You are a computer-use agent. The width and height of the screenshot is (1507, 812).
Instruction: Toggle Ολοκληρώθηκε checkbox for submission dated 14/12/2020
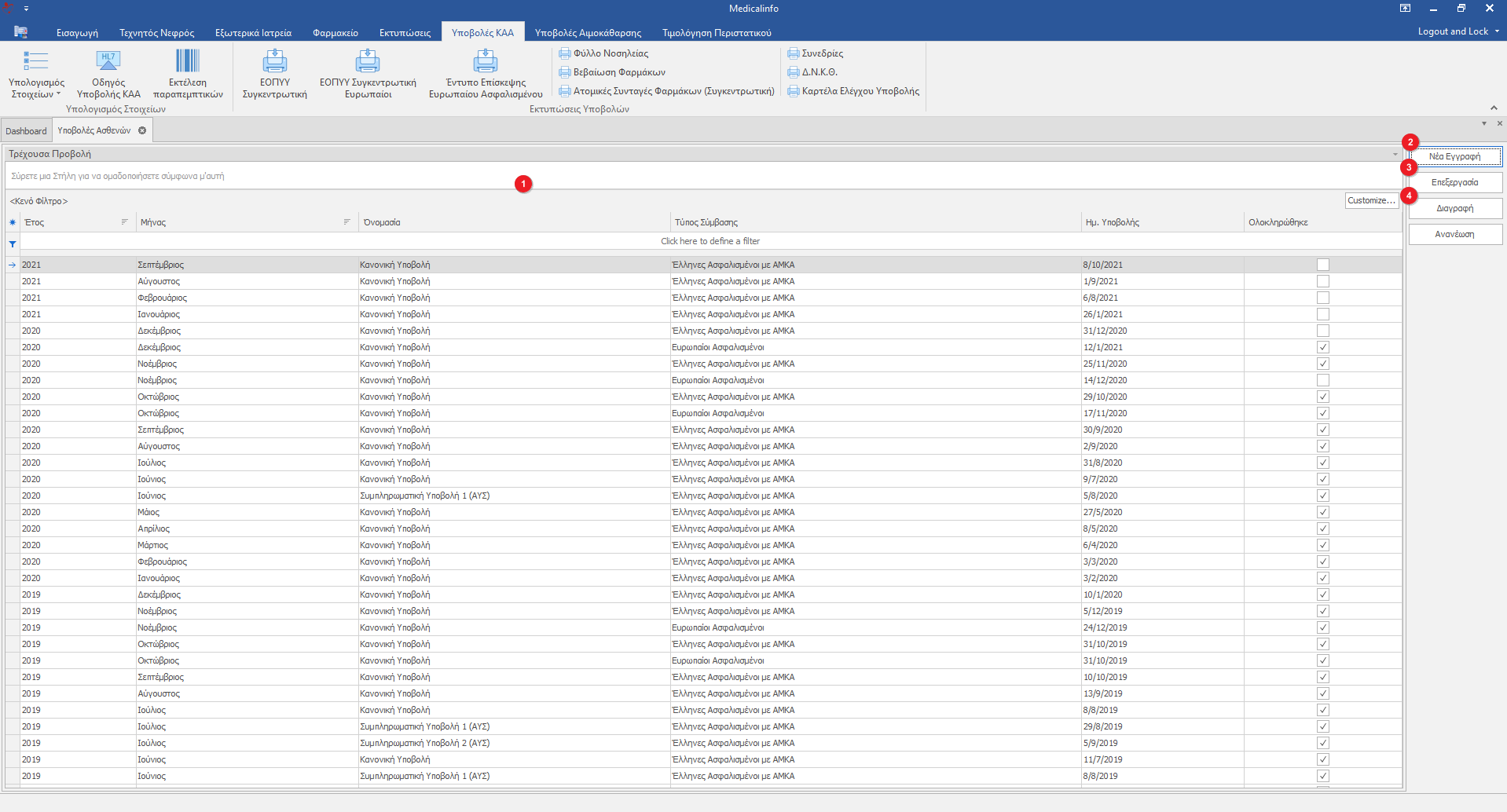pos(1323,380)
